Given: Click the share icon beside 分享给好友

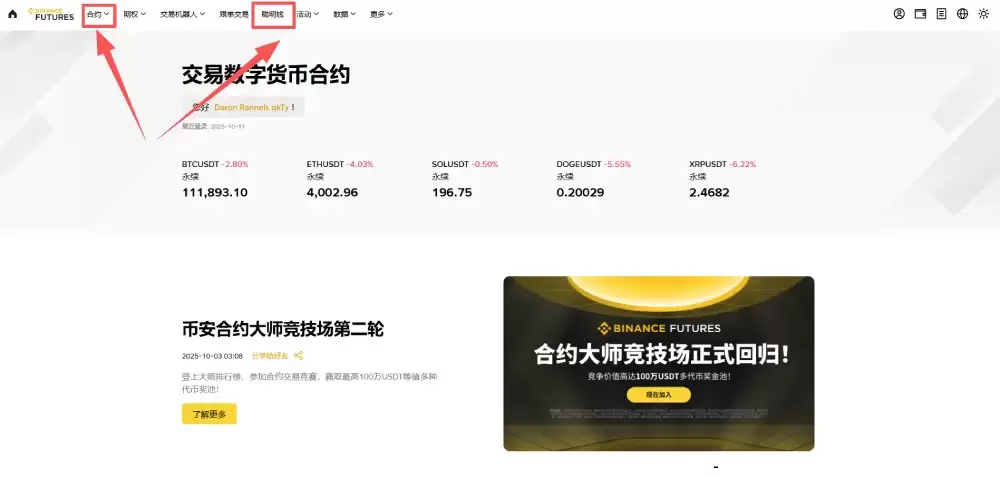Looking at the screenshot, I should 298,355.
